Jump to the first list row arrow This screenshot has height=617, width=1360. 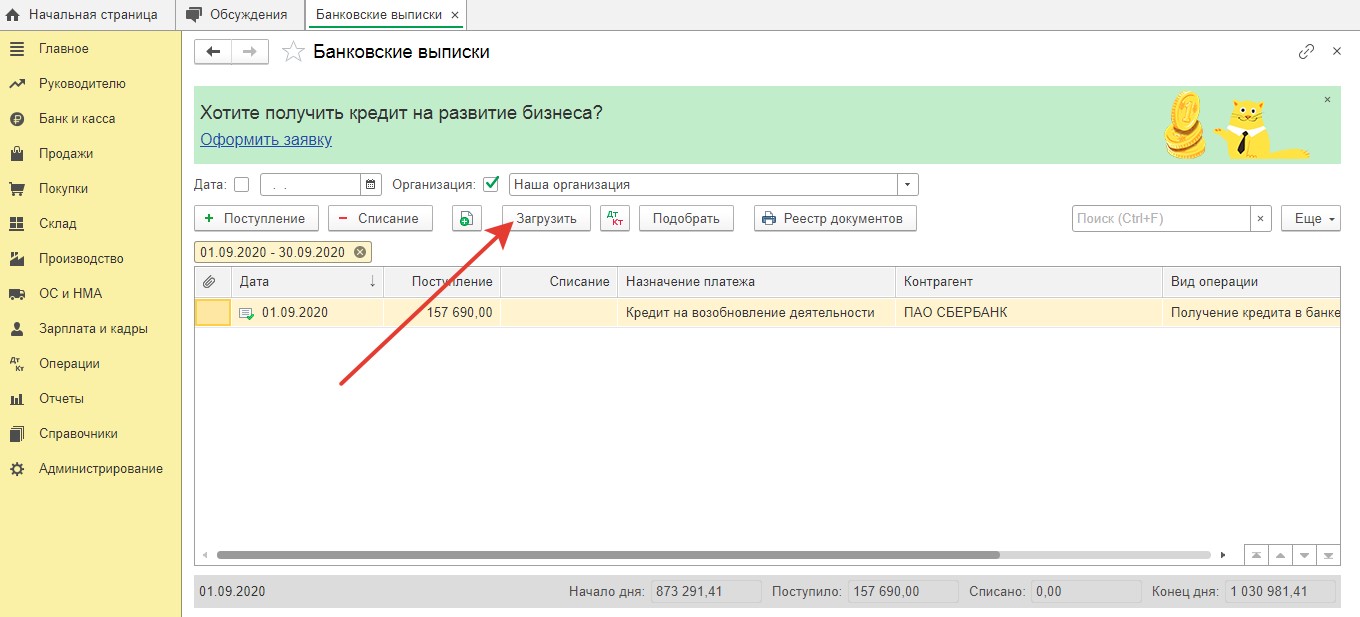click(1256, 555)
